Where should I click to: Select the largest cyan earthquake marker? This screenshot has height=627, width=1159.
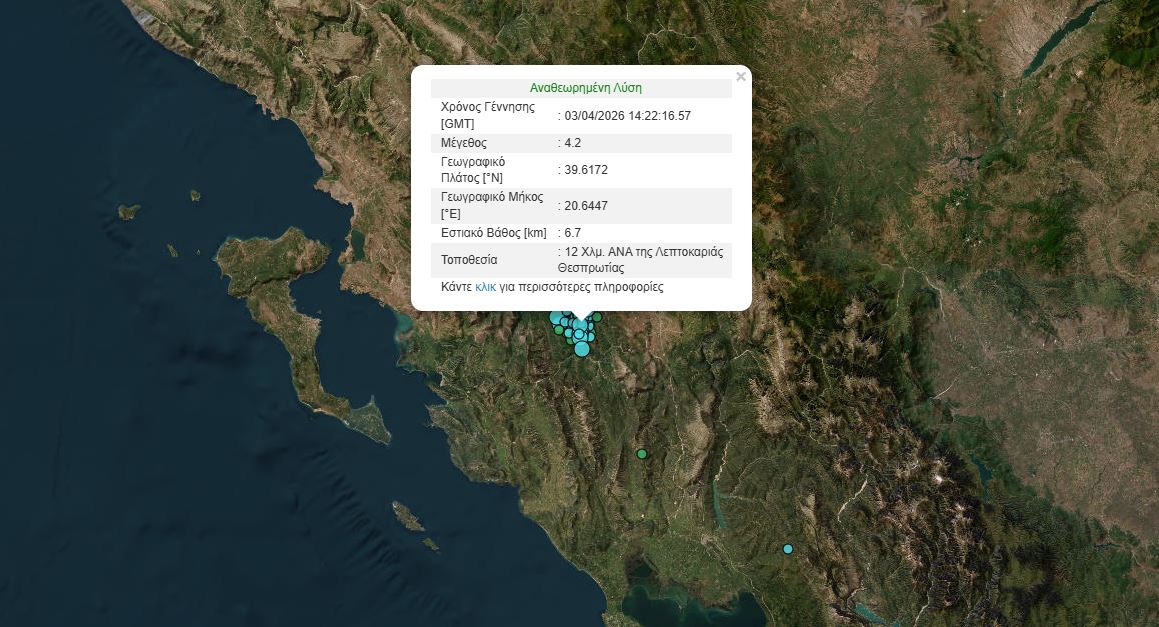click(x=582, y=349)
